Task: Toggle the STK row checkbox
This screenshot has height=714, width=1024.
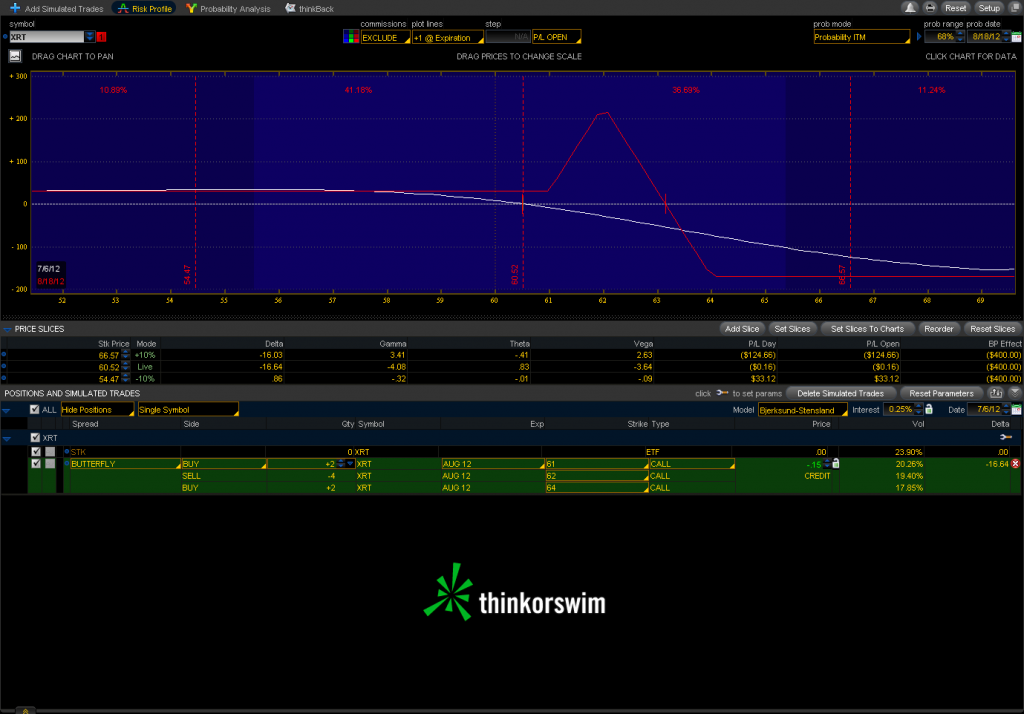Action: pyautogui.click(x=36, y=451)
